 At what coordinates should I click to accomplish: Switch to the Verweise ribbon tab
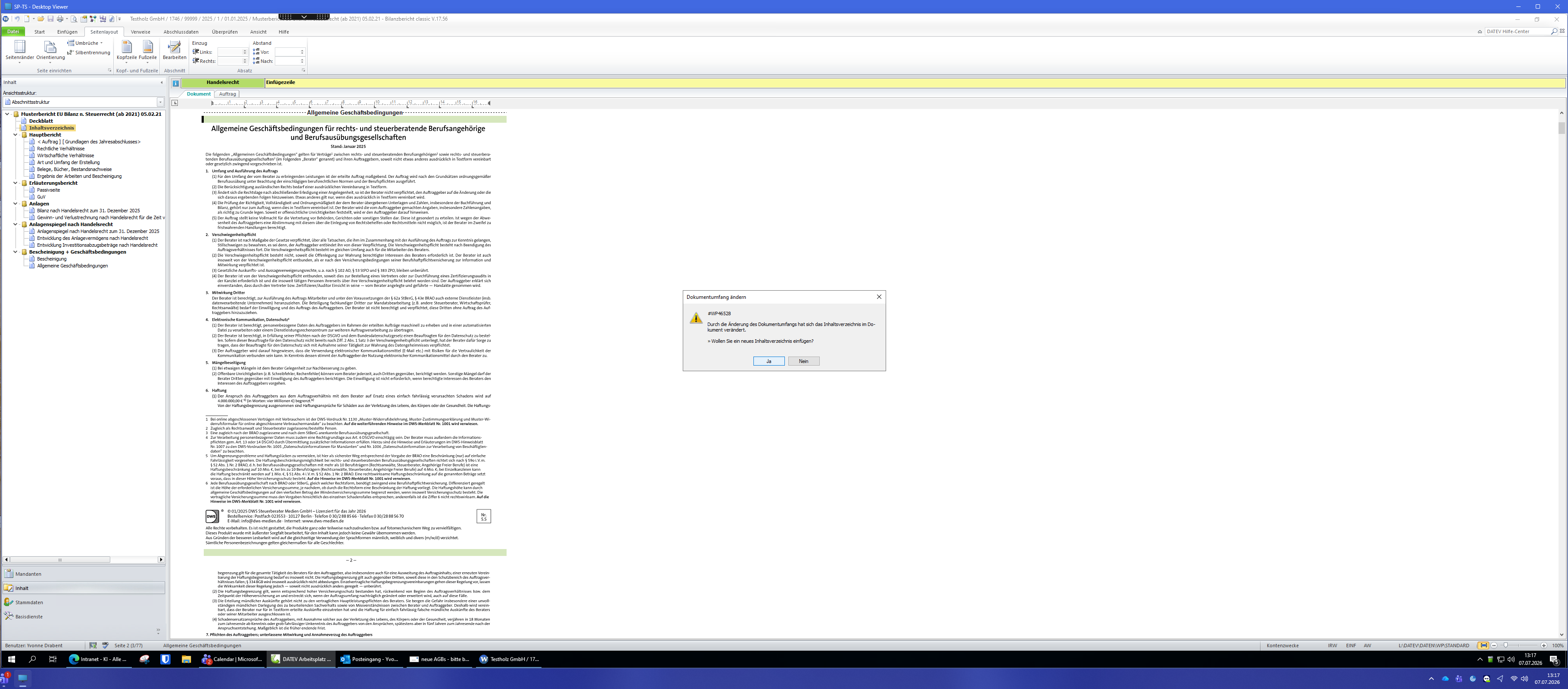pos(140,31)
